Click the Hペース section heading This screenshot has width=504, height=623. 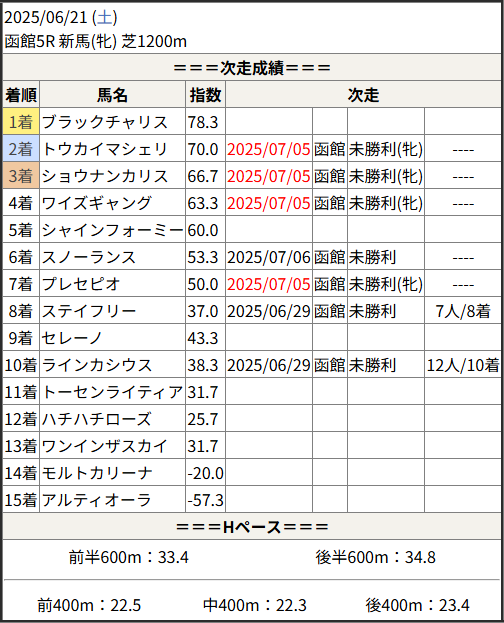tap(252, 527)
